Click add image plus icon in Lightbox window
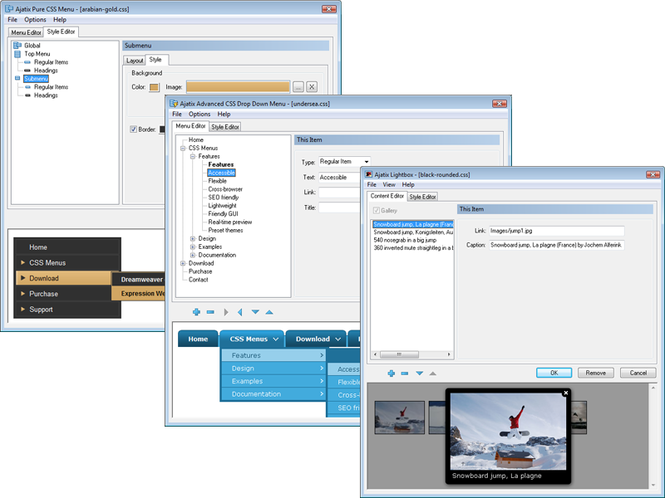This screenshot has height=498, width=665. tap(391, 373)
